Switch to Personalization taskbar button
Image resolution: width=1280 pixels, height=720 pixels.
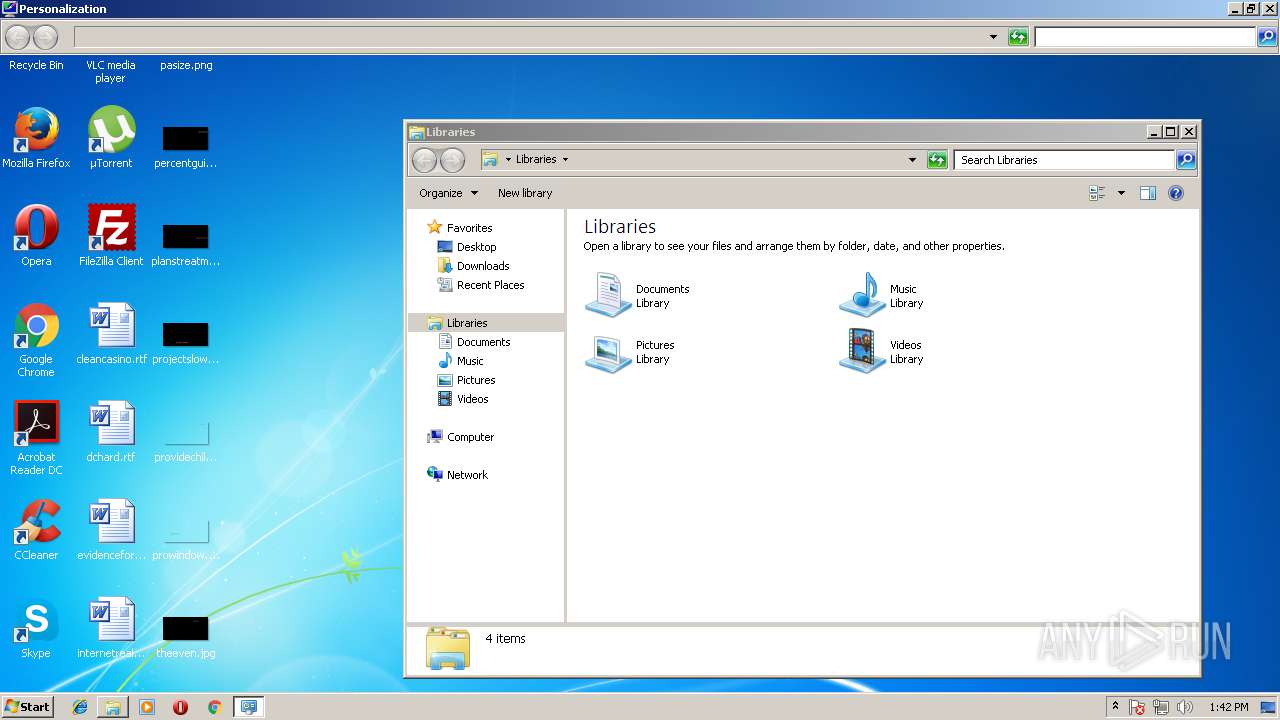click(248, 707)
